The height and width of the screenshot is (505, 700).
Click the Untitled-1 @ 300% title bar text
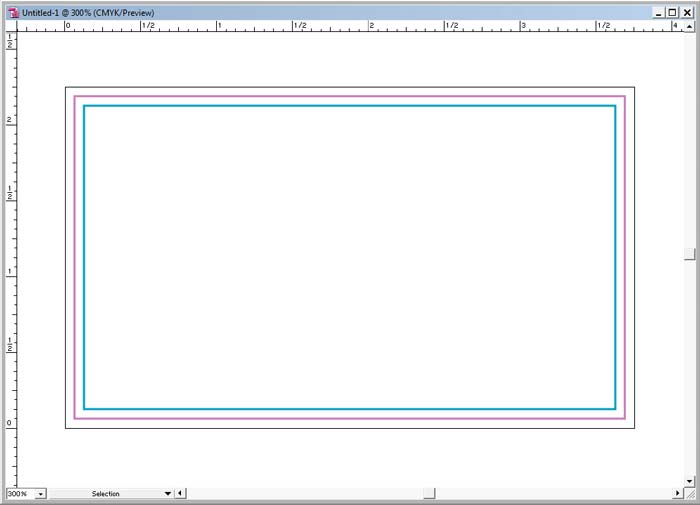88,13
